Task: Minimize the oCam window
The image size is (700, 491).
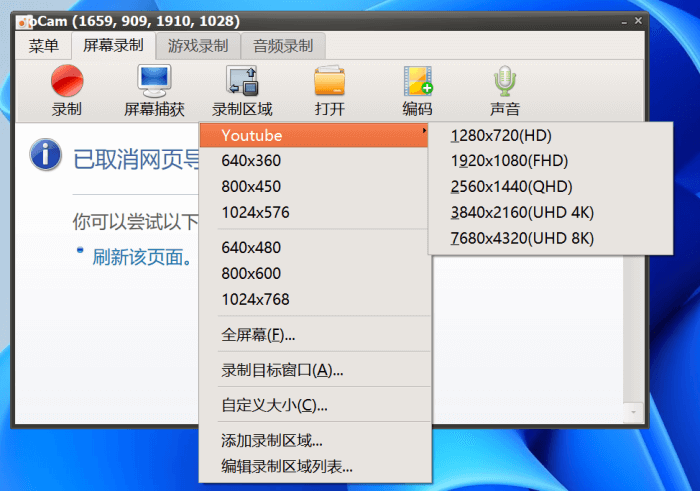Action: click(624, 22)
